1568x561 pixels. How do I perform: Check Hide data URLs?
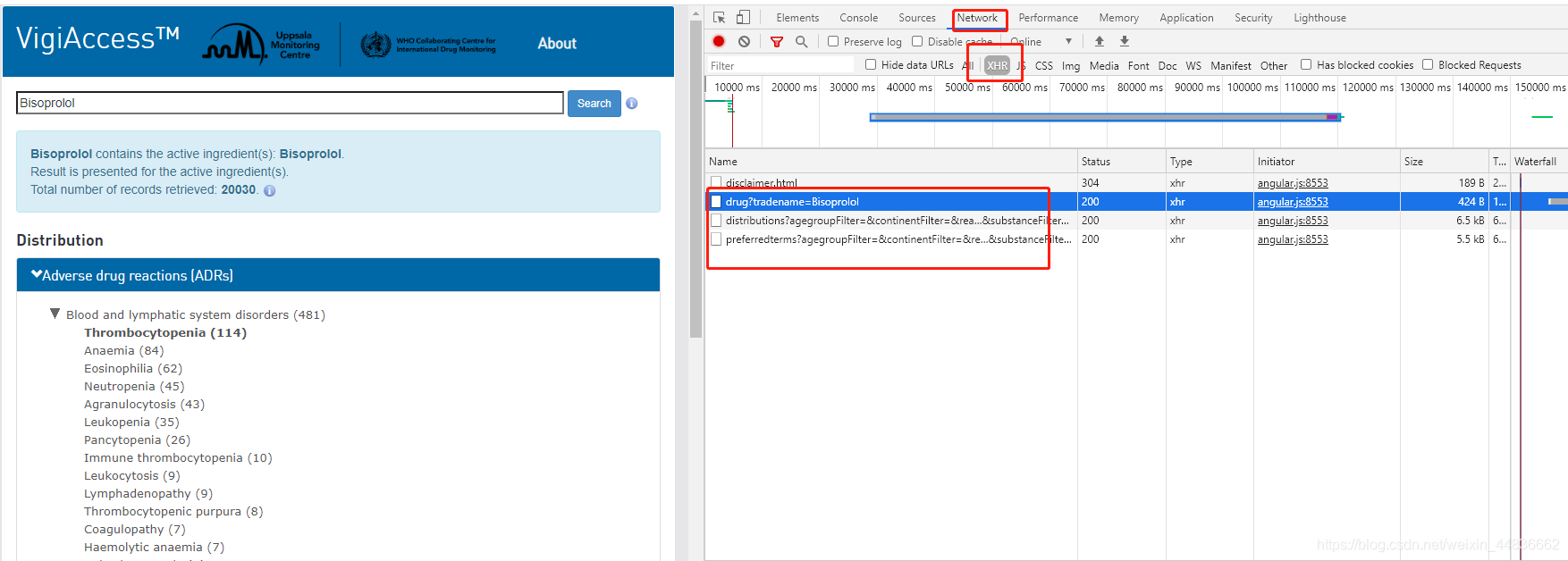(x=871, y=64)
